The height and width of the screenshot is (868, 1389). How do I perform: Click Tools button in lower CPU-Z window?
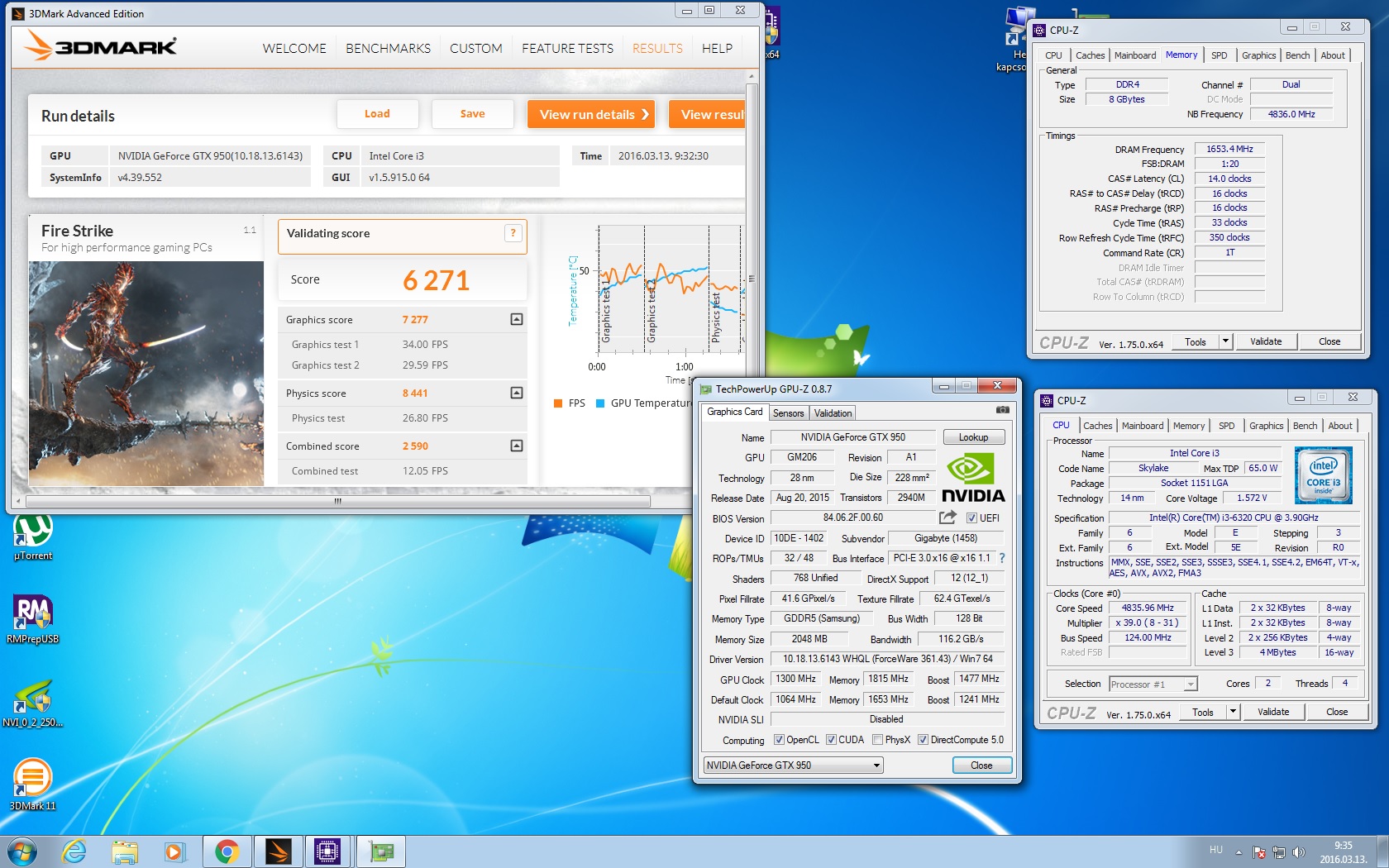pyautogui.click(x=1203, y=712)
